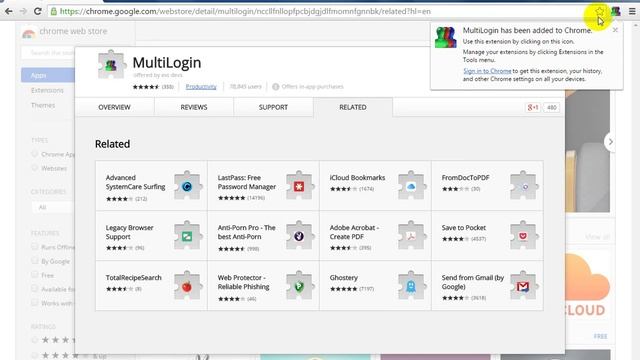Open Advanced SystemCare Surfing title
Viewport: 640px width, 360px height.
(135, 182)
